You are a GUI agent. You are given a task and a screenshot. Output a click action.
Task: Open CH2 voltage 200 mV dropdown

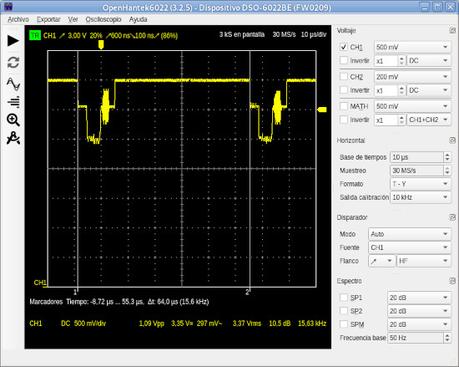click(x=412, y=77)
